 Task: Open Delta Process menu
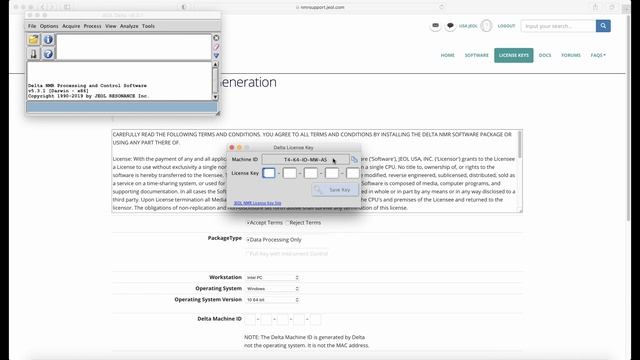(92, 26)
